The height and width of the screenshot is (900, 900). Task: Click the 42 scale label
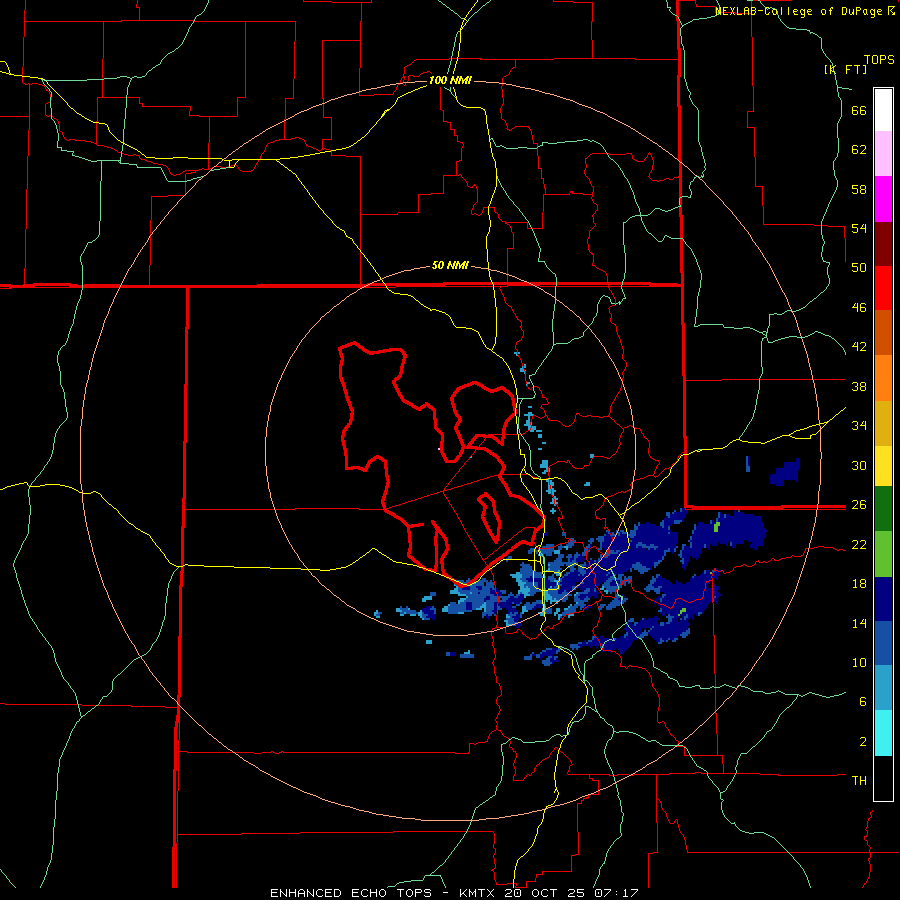859,347
